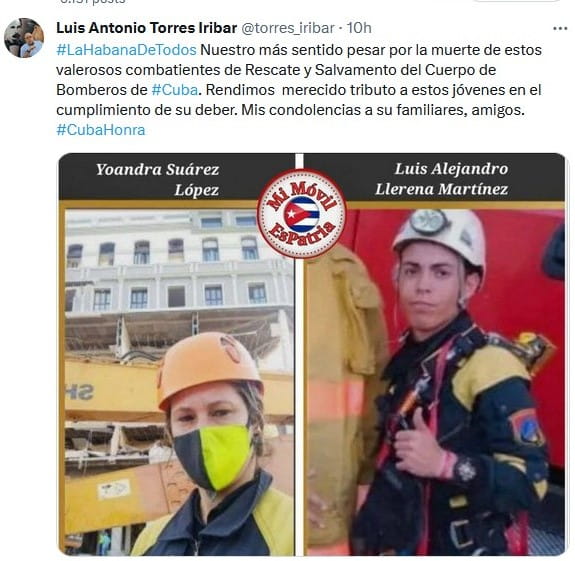Open the @torres_iribar handle profile
Image resolution: width=575 pixels, height=561 pixels.
click(x=288, y=28)
